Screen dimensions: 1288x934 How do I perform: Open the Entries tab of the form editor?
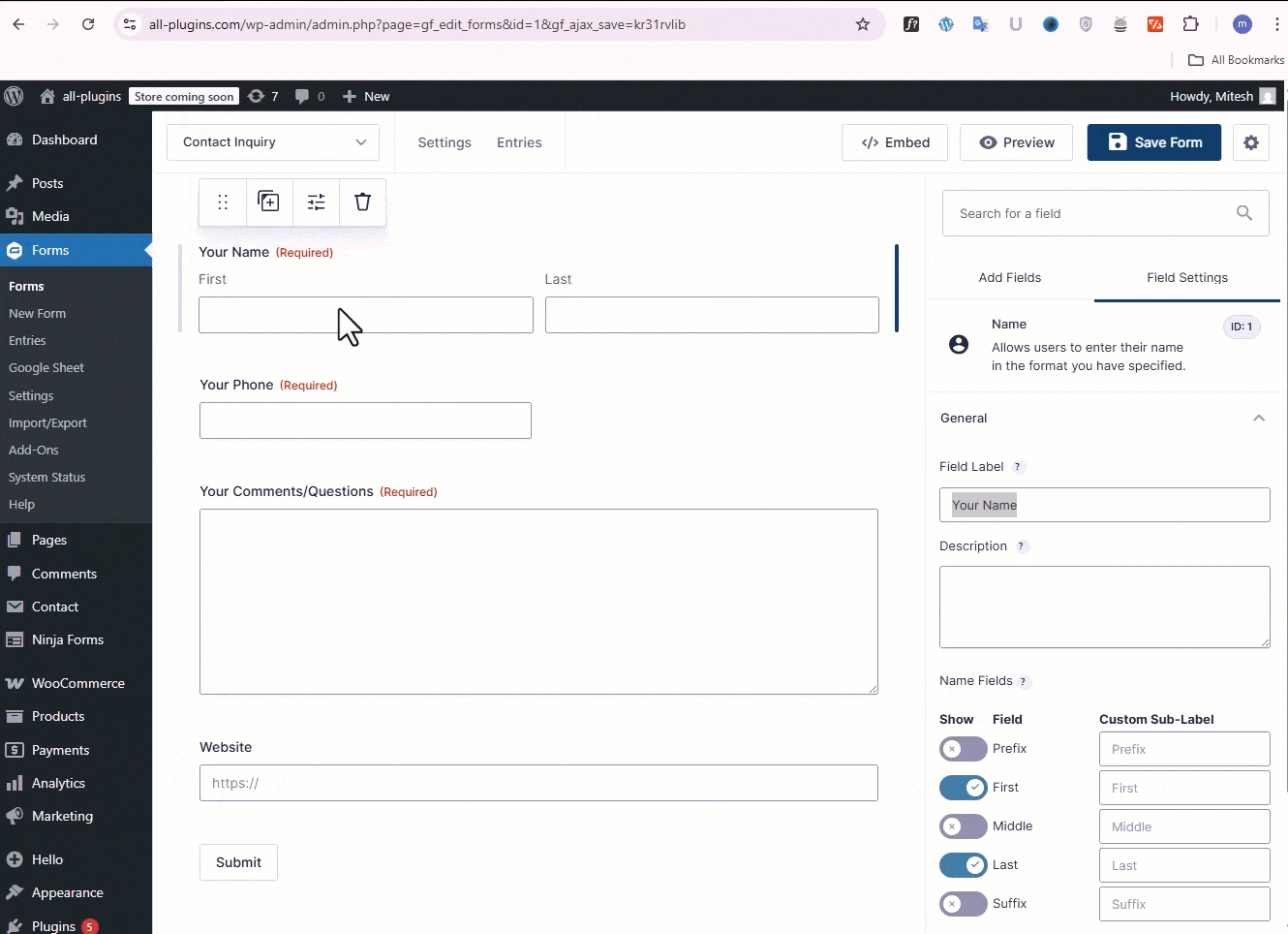(x=520, y=142)
